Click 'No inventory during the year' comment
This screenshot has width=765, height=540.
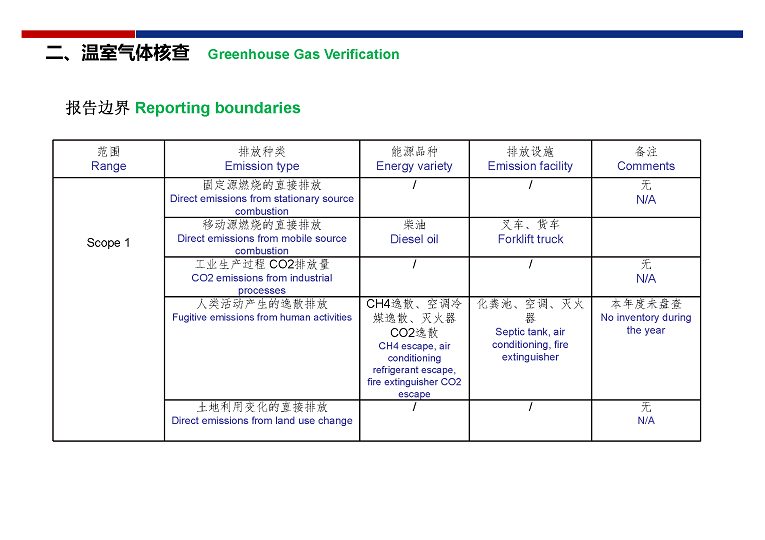(x=646, y=323)
